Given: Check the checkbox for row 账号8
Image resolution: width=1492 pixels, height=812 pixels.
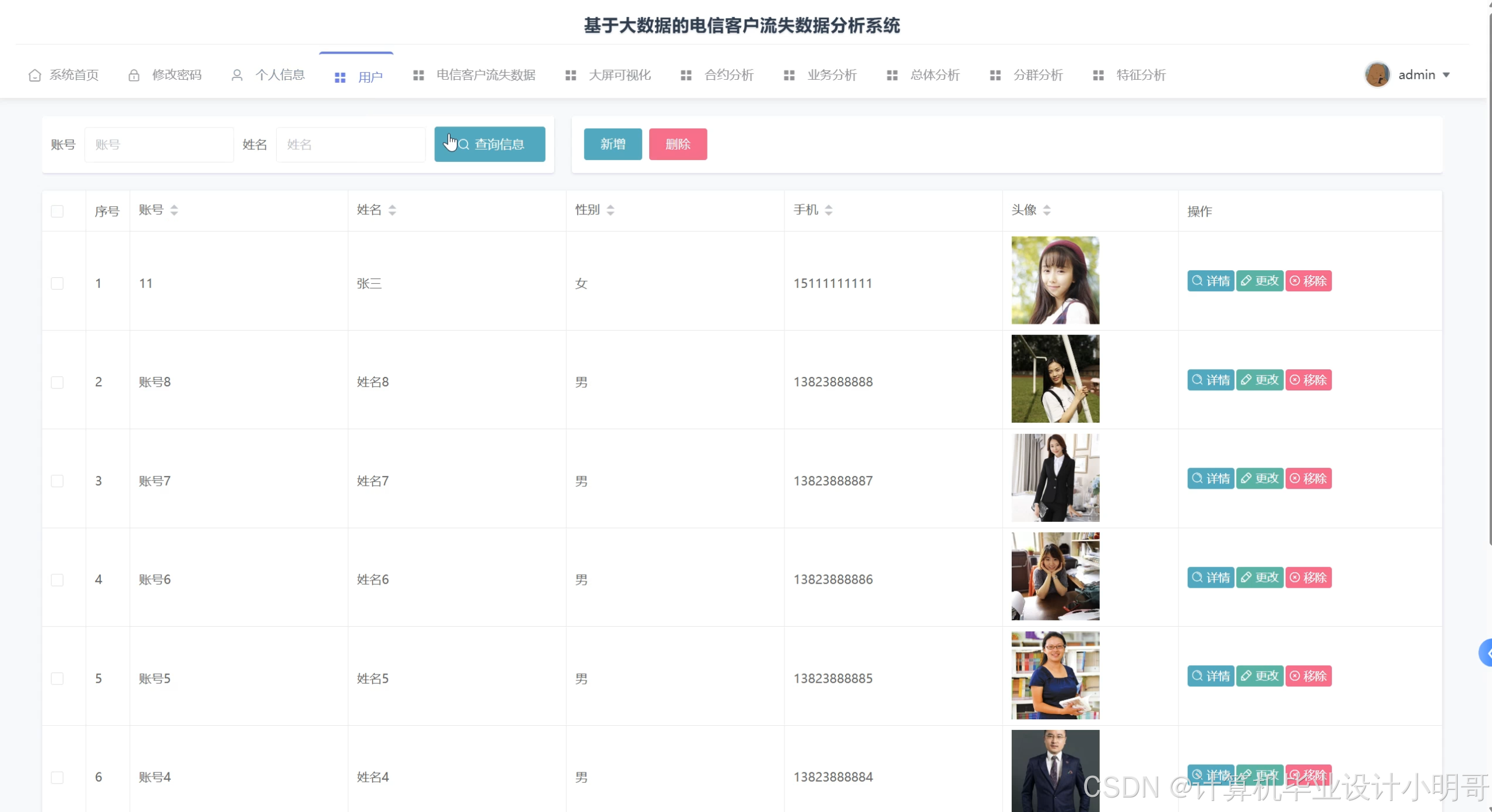Looking at the screenshot, I should (x=57, y=382).
